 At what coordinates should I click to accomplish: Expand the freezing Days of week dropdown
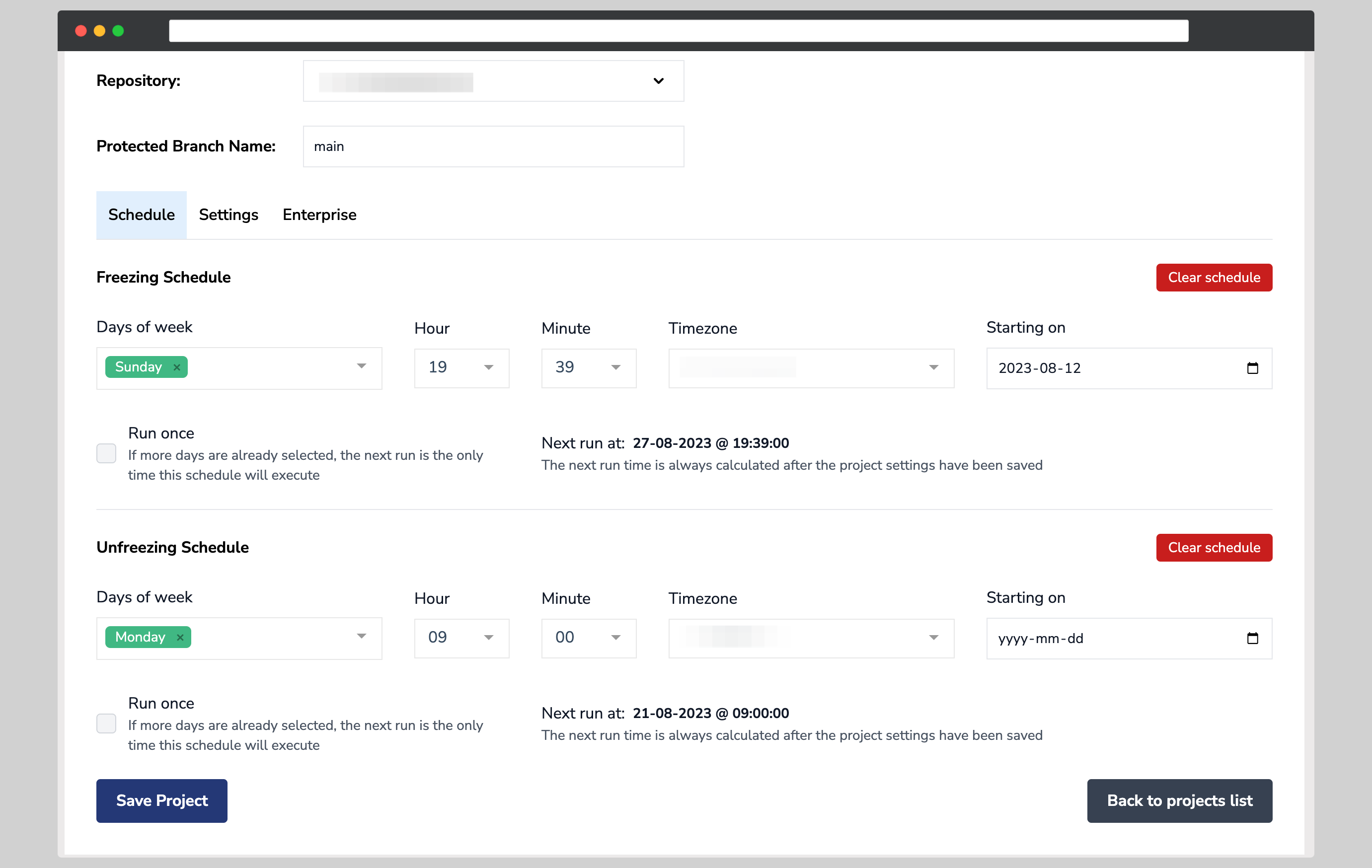pos(361,367)
